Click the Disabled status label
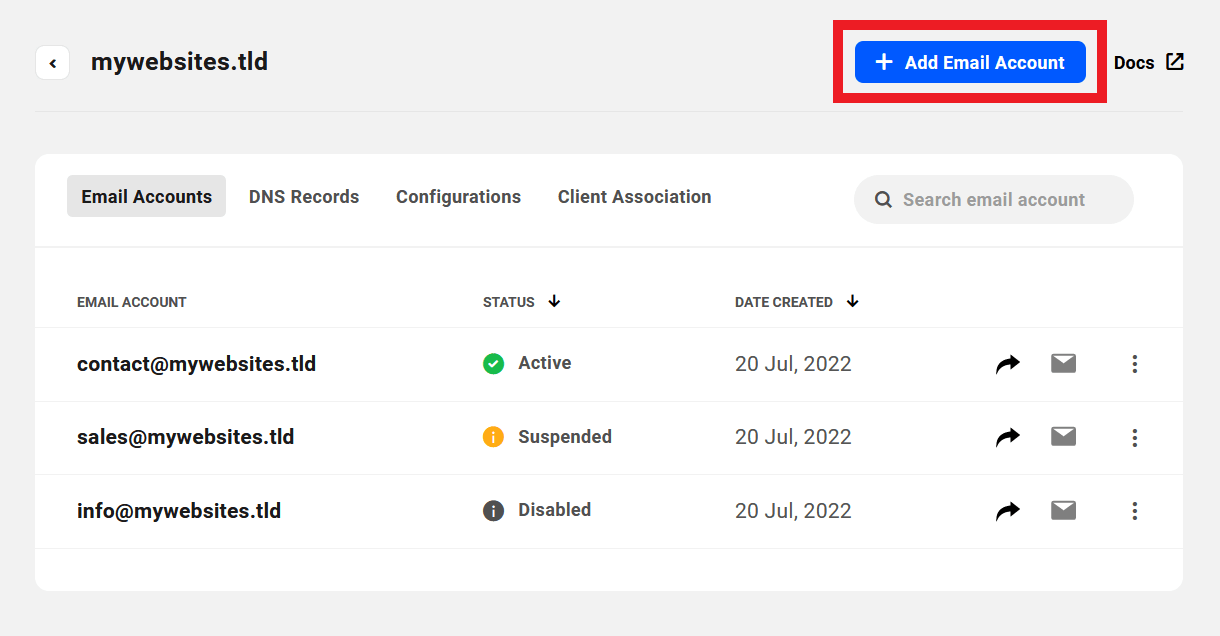This screenshot has height=636, width=1220. tap(554, 510)
